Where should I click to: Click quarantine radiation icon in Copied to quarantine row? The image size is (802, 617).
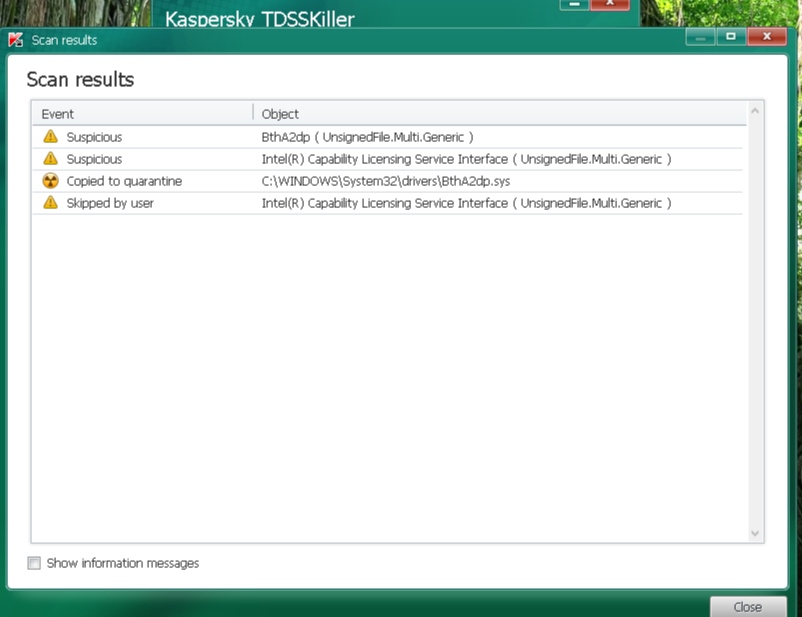pyautogui.click(x=50, y=181)
